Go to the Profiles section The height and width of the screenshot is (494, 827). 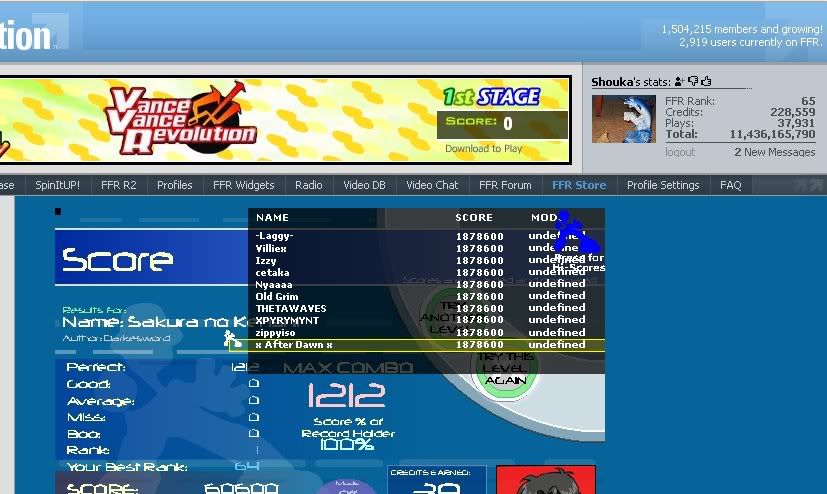click(174, 185)
